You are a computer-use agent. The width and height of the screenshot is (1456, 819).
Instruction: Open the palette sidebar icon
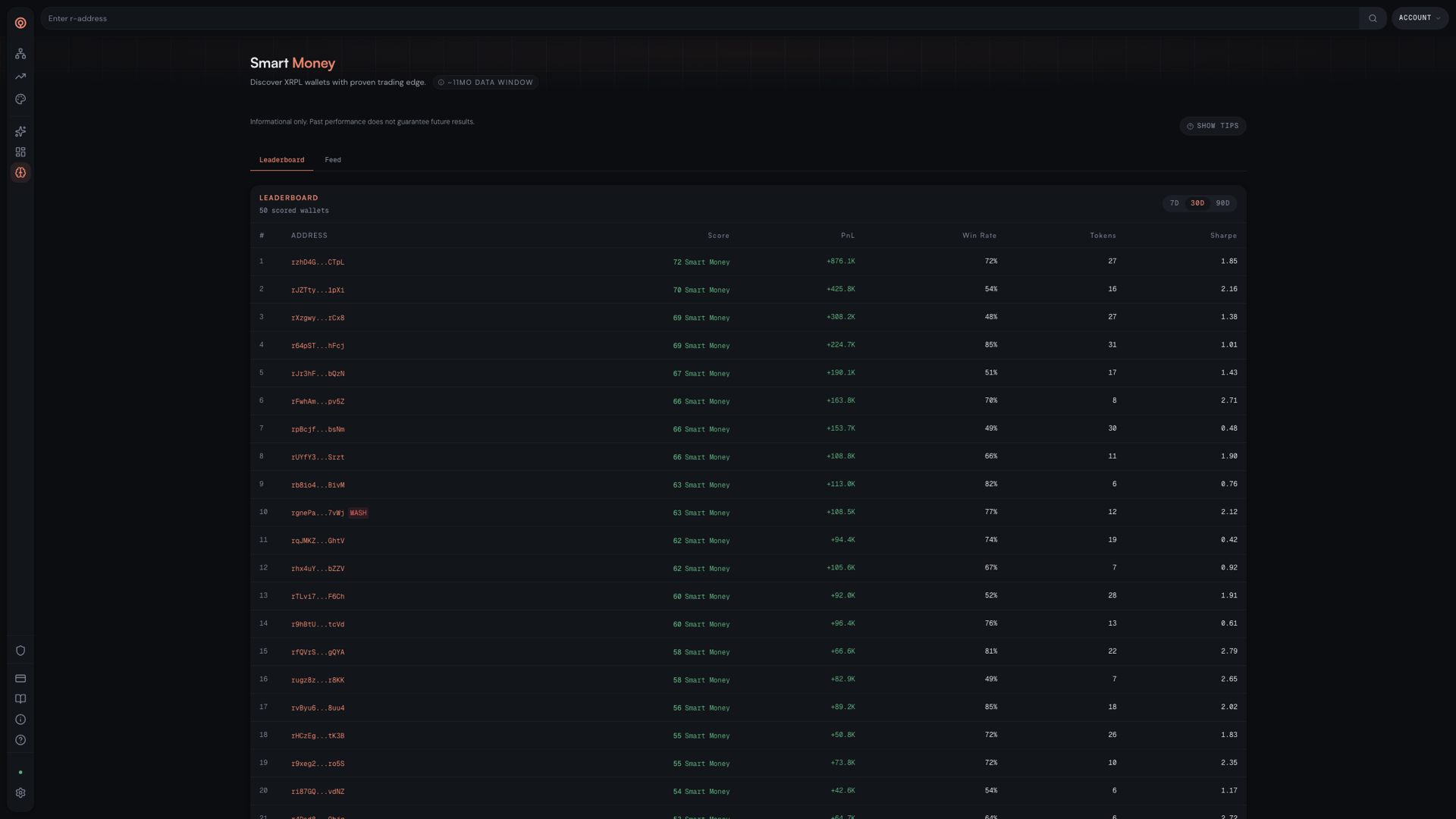coord(20,99)
